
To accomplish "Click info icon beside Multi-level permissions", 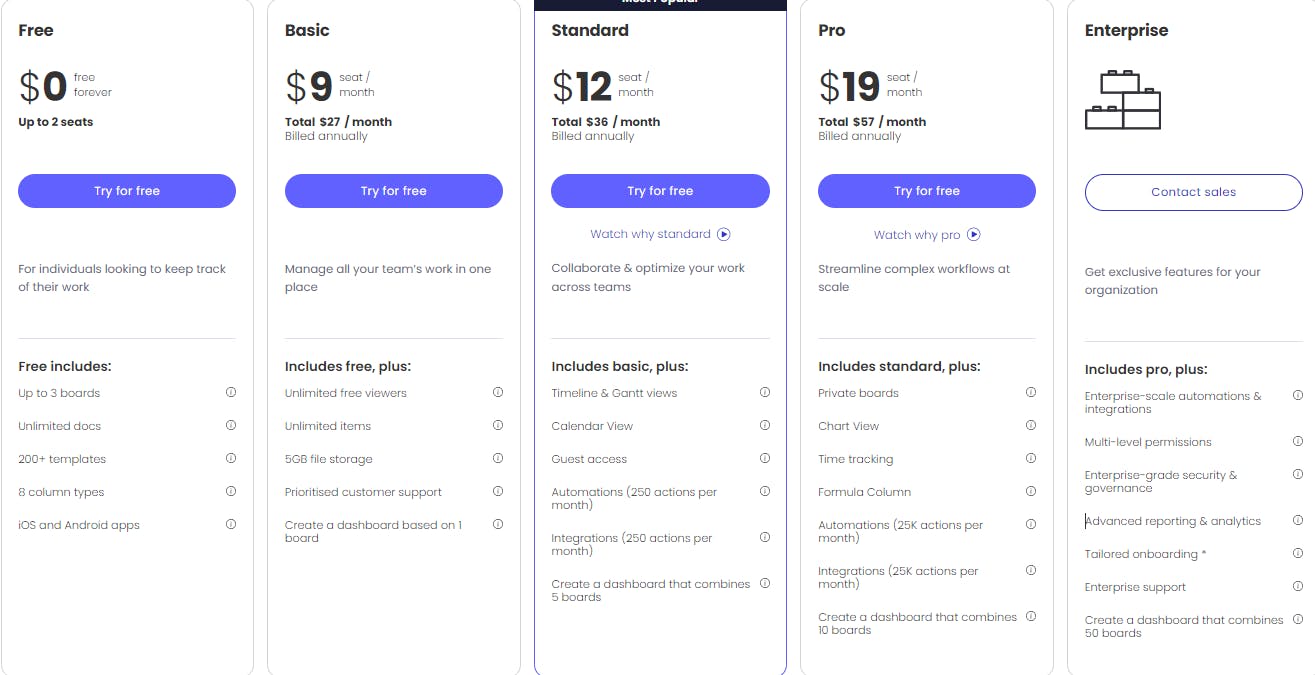I will [1298, 441].
